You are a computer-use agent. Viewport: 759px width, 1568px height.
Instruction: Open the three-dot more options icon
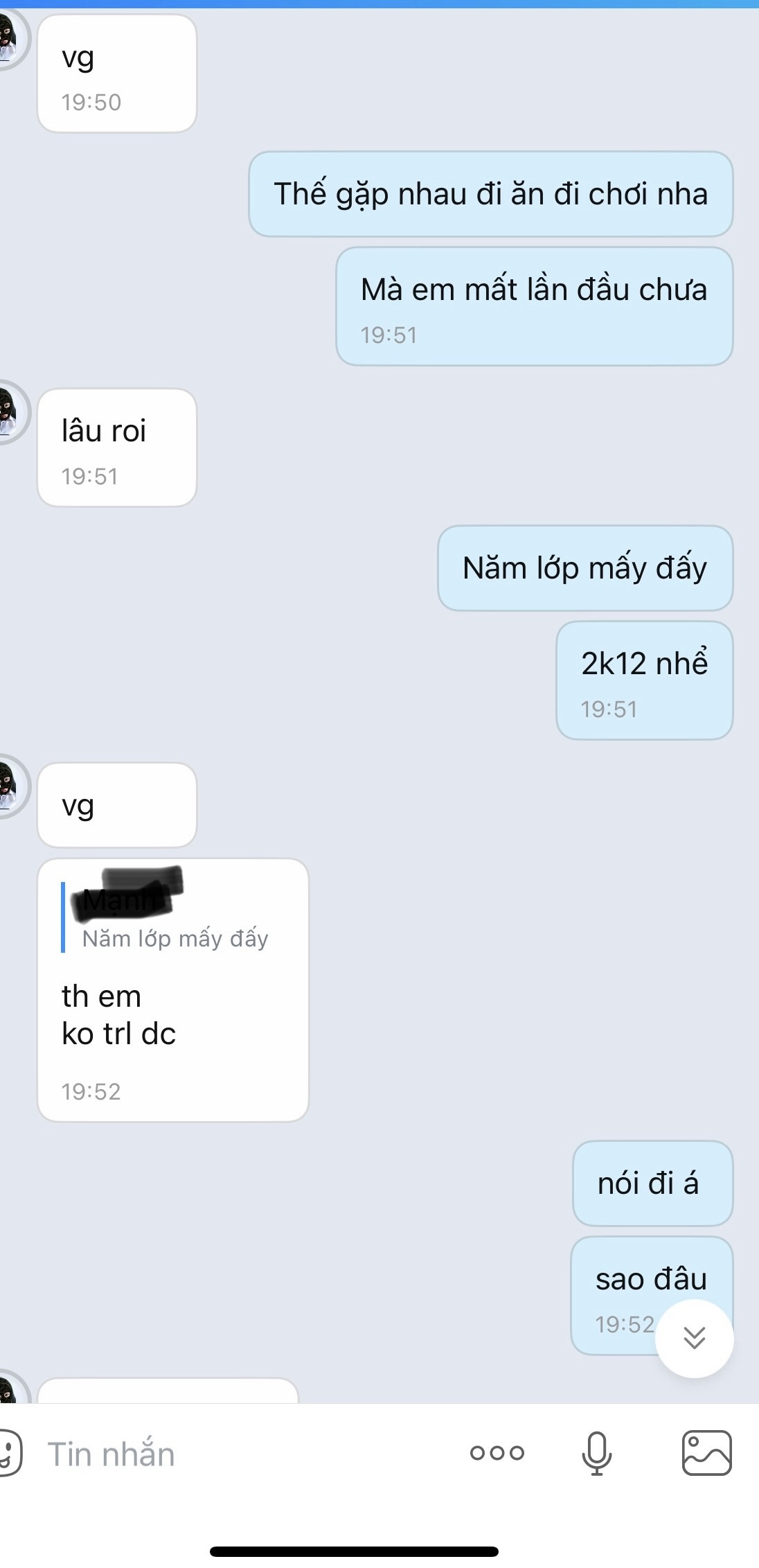click(497, 1453)
